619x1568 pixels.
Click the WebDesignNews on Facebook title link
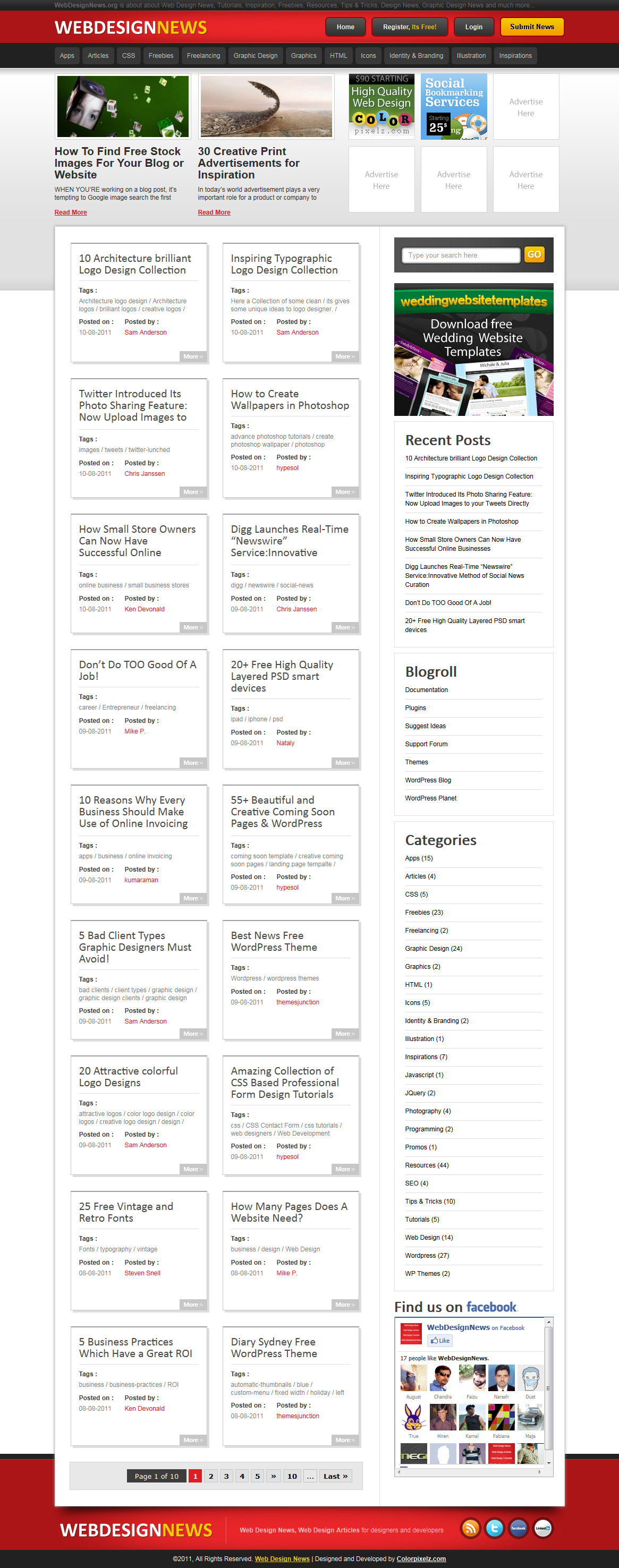point(475,1327)
